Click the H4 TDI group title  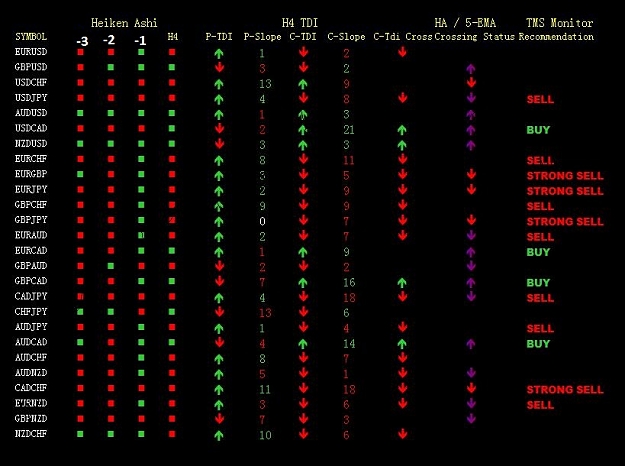(x=300, y=23)
